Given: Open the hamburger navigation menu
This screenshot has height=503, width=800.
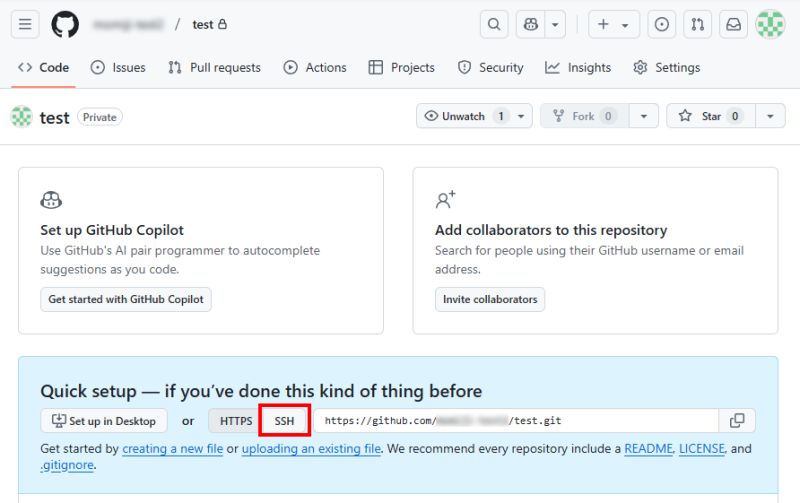Looking at the screenshot, I should (x=25, y=24).
